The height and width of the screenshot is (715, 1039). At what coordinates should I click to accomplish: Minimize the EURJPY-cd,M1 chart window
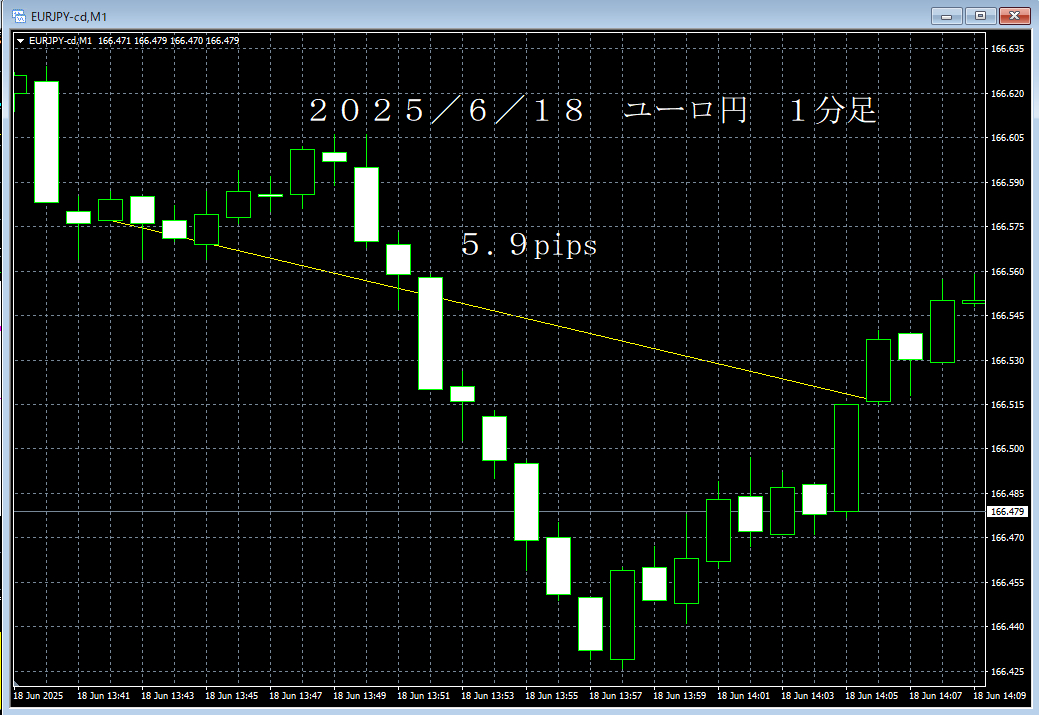pyautogui.click(x=946, y=16)
